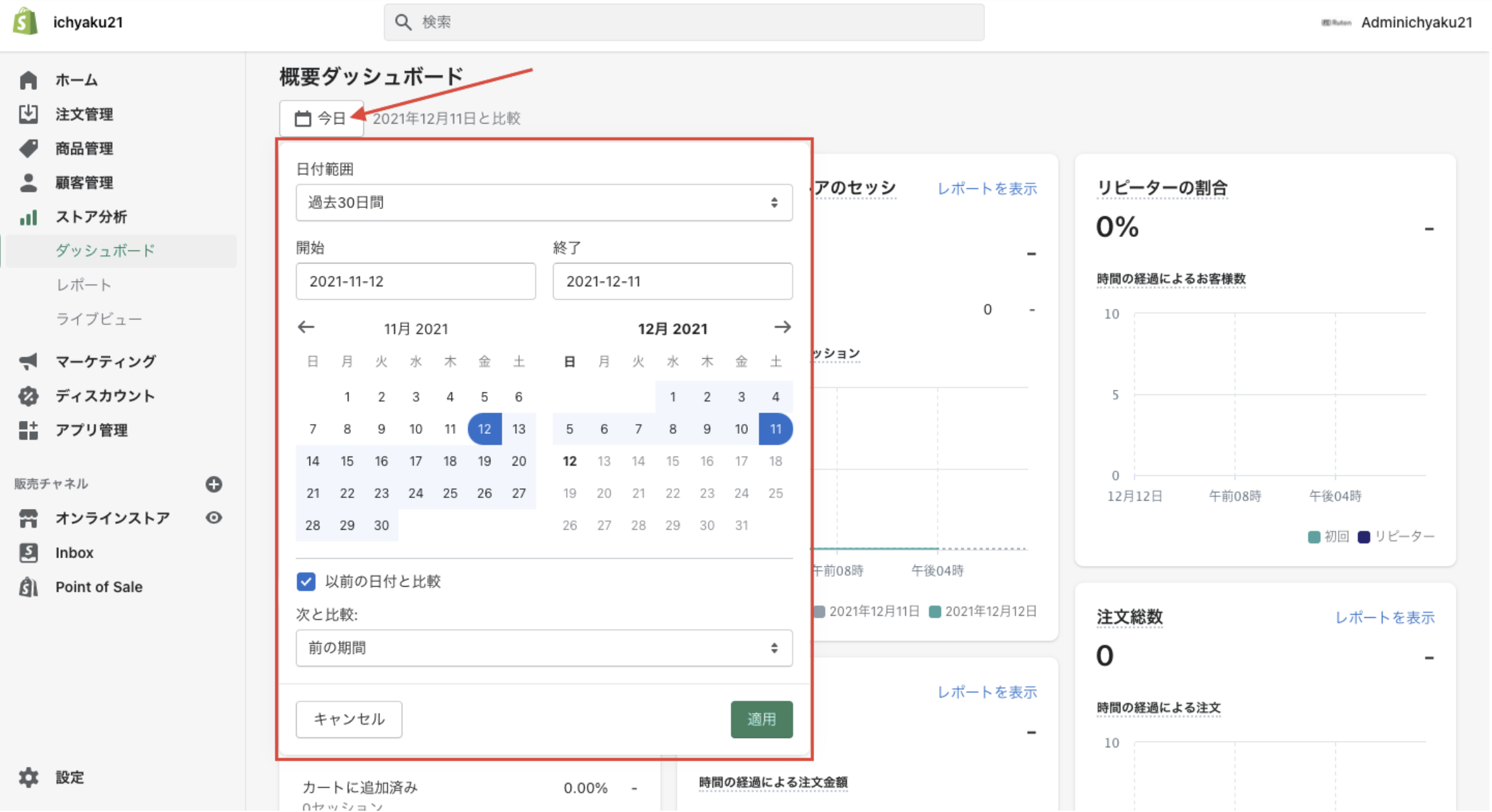The height and width of the screenshot is (812, 1492).
Task: Click the settings gear icon
Action: [28, 777]
